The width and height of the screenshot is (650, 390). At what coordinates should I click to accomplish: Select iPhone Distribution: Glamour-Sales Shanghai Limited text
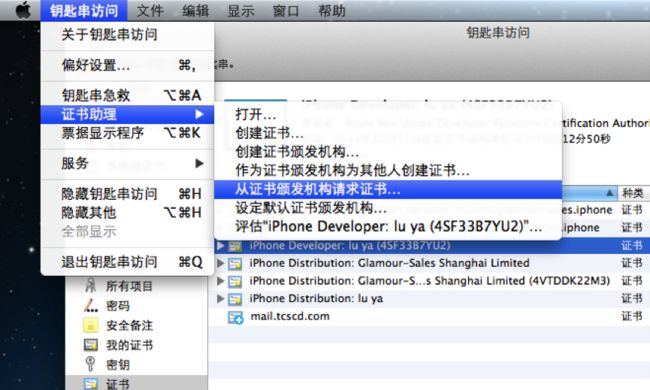(389, 263)
